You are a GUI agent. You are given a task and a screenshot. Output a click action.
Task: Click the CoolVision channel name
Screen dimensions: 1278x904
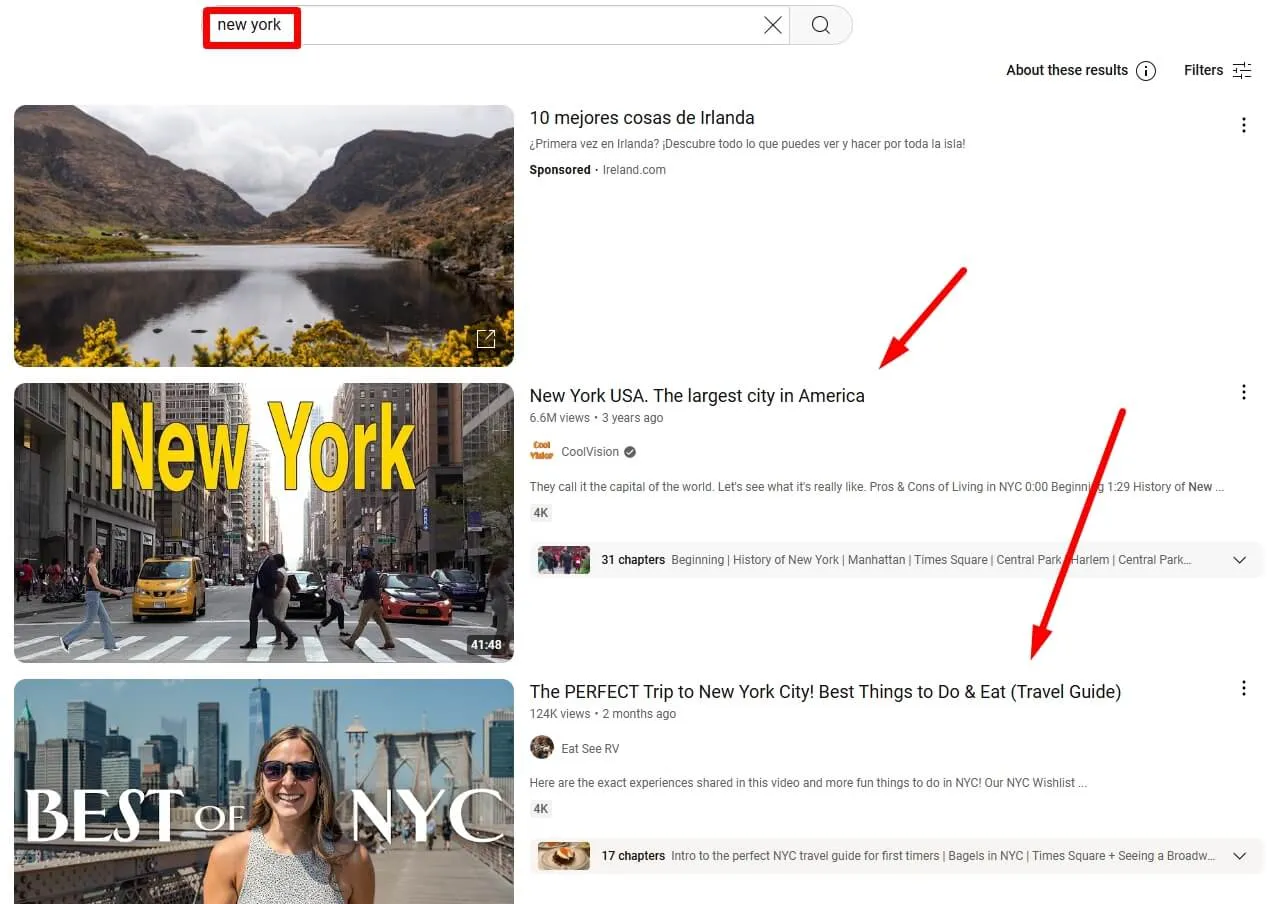pos(590,452)
